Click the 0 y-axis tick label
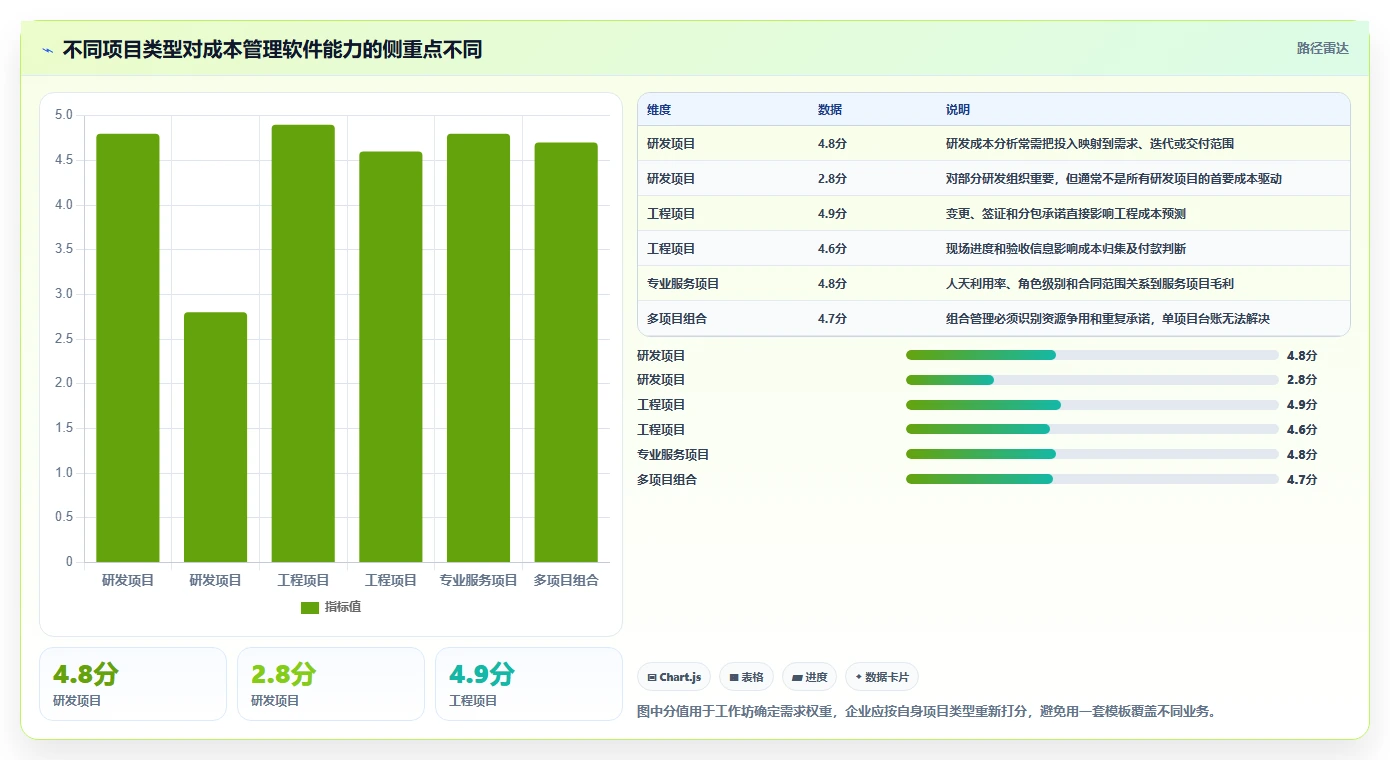 pos(69,562)
